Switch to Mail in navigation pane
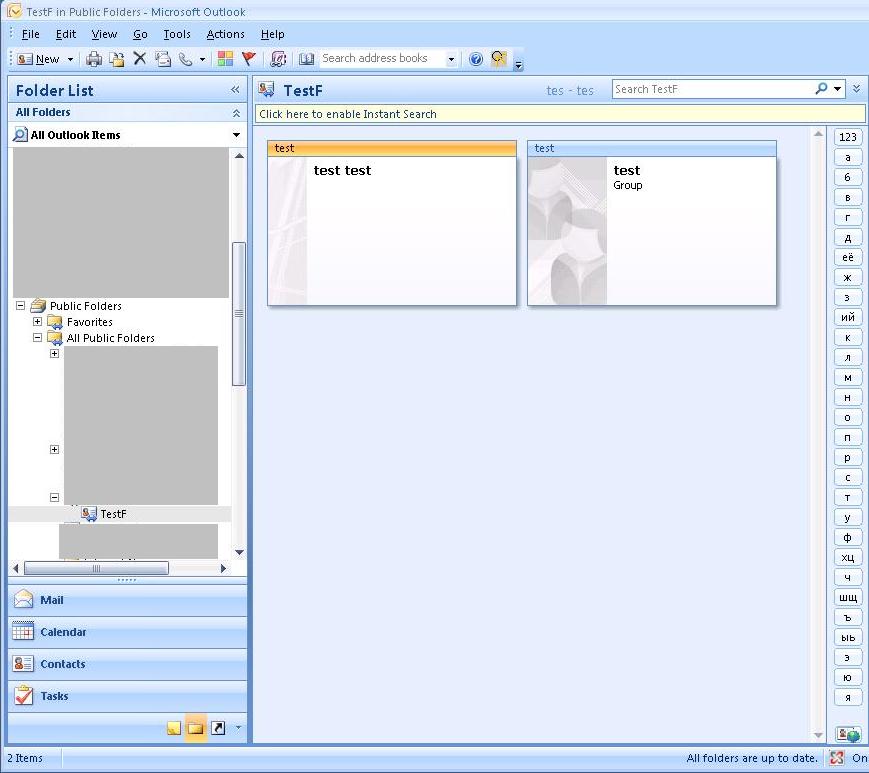Image resolution: width=869 pixels, height=773 pixels. point(127,600)
